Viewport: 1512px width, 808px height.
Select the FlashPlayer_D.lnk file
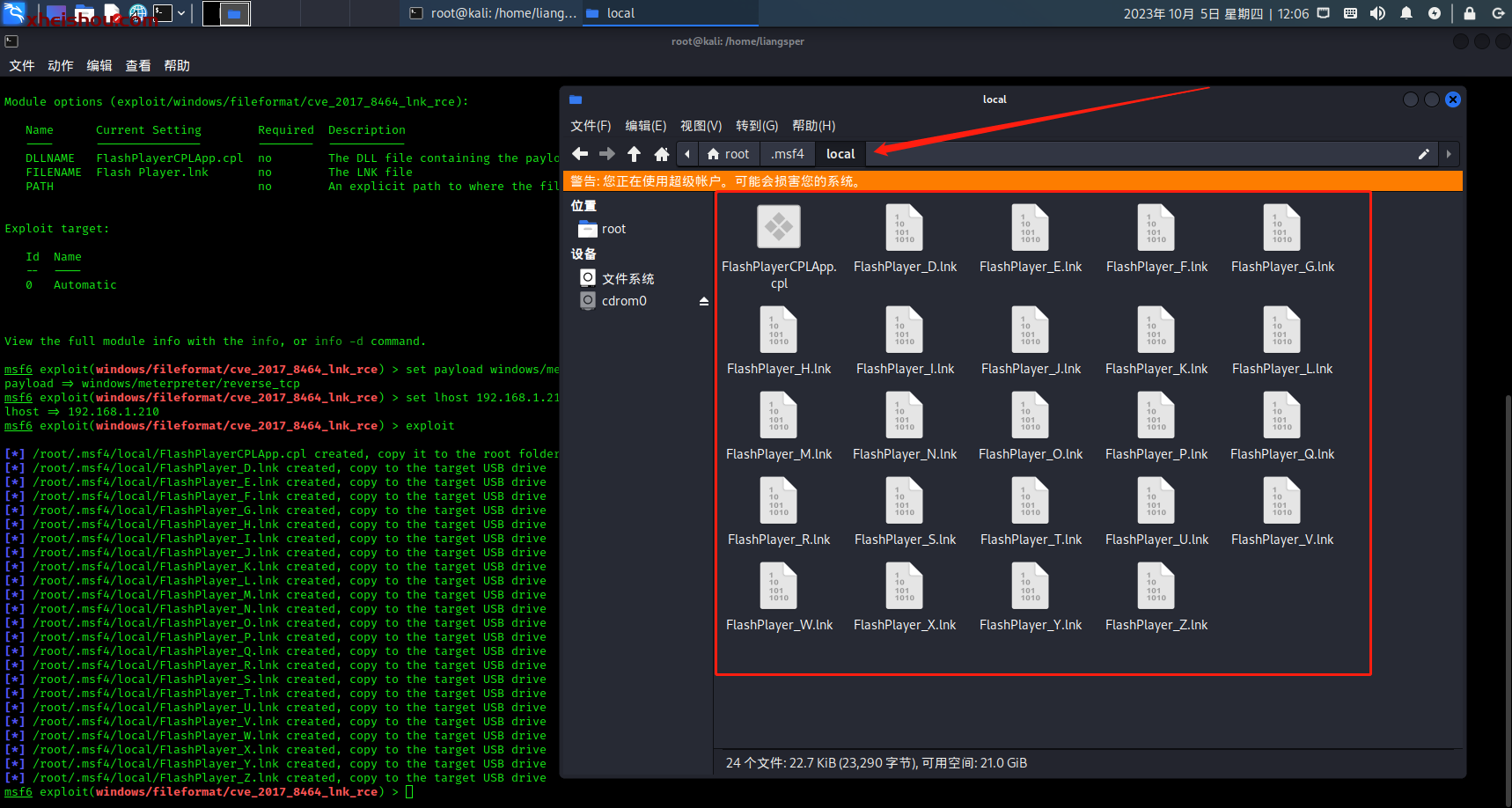click(x=905, y=239)
